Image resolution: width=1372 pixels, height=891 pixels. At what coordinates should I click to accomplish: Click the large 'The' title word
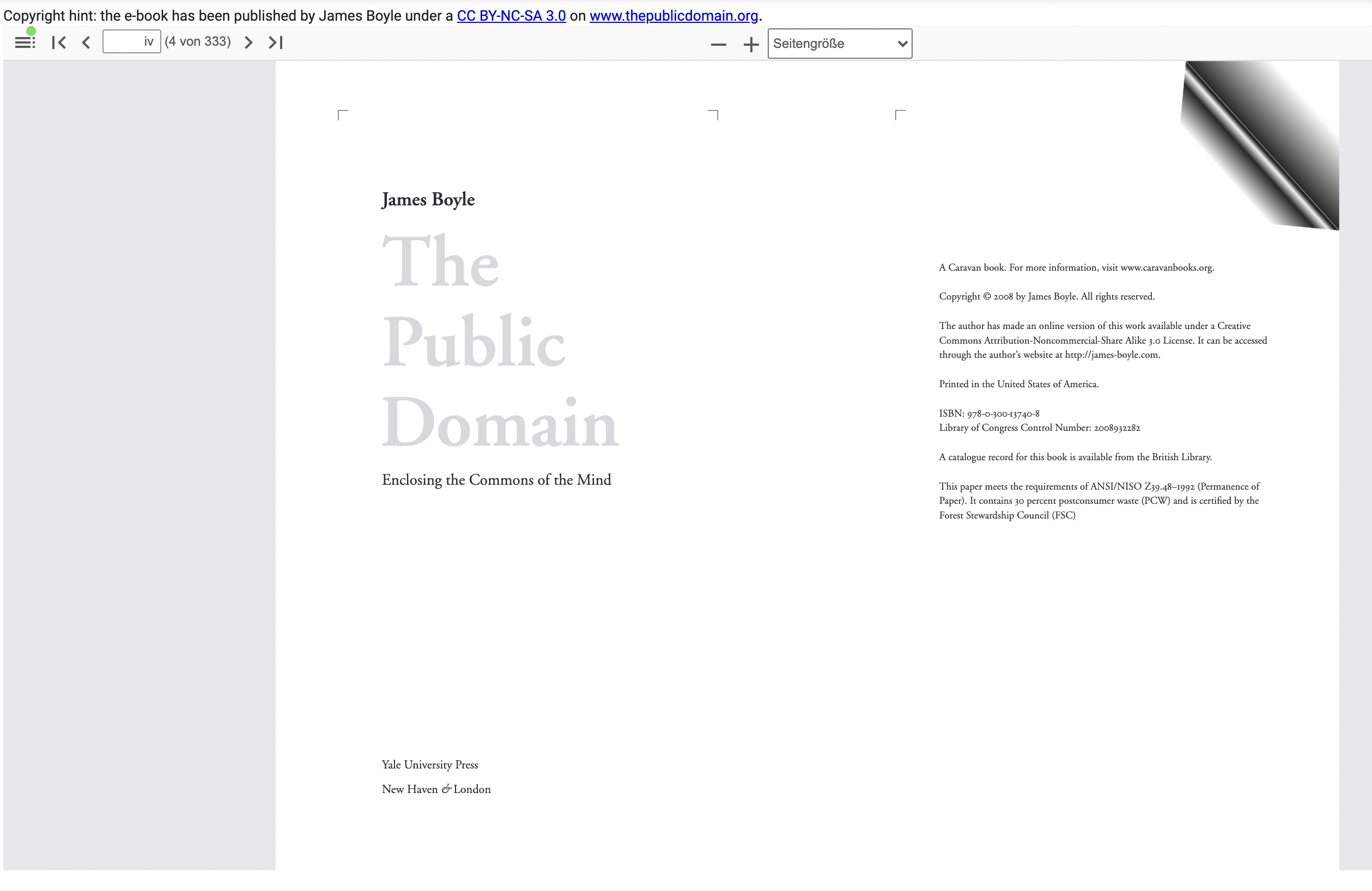coord(440,260)
